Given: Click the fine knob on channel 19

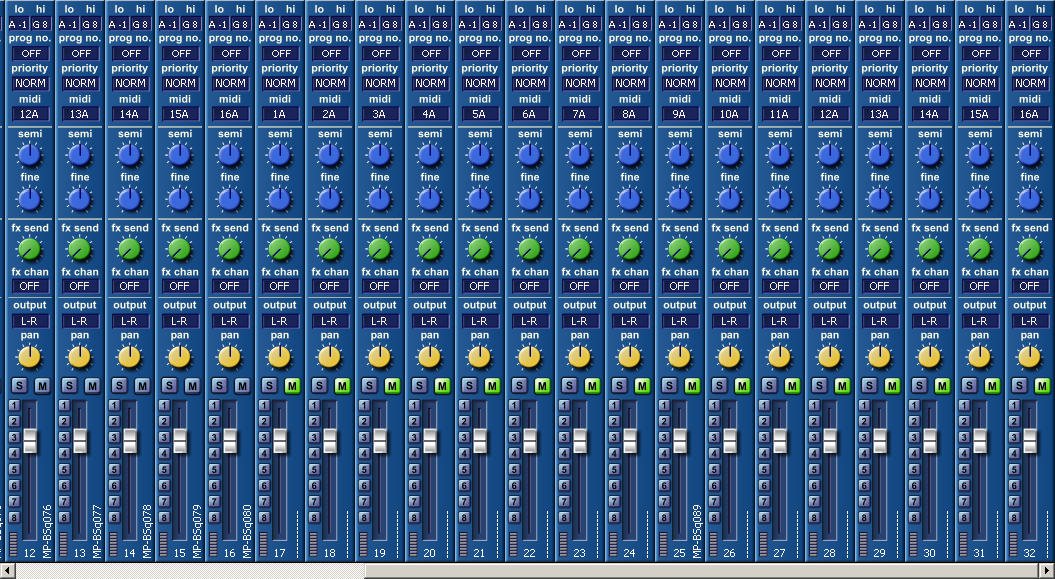Looking at the screenshot, I should point(379,199).
